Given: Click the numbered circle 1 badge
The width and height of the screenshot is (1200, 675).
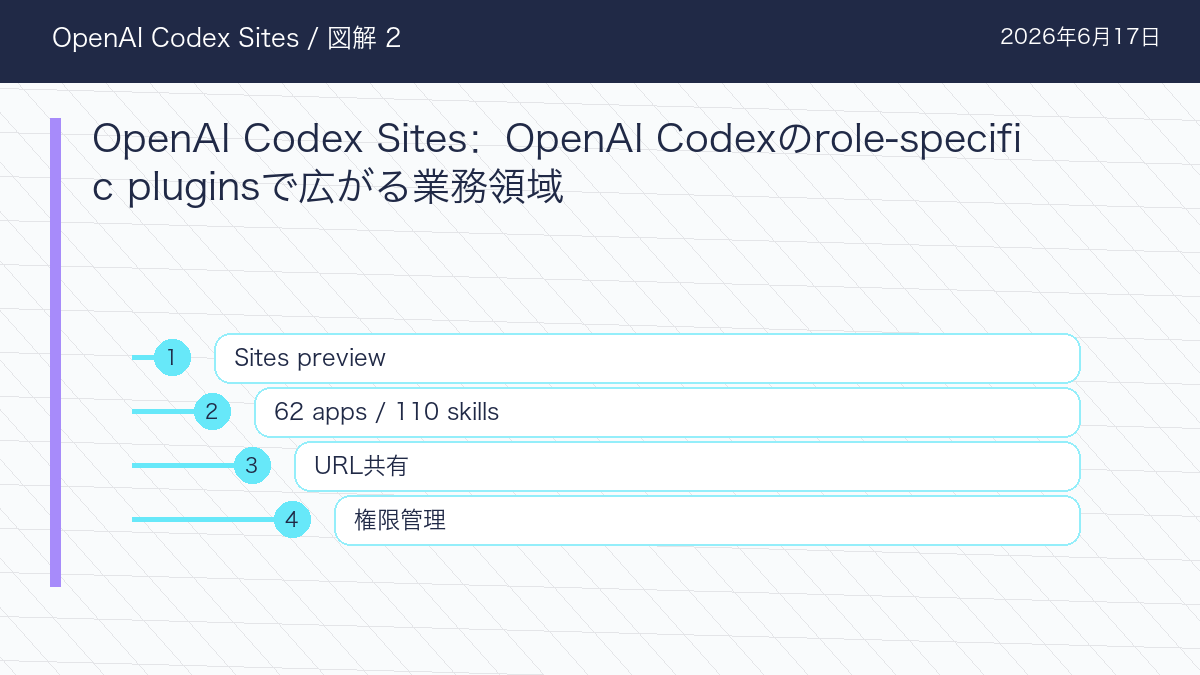Looking at the screenshot, I should click(x=172, y=357).
